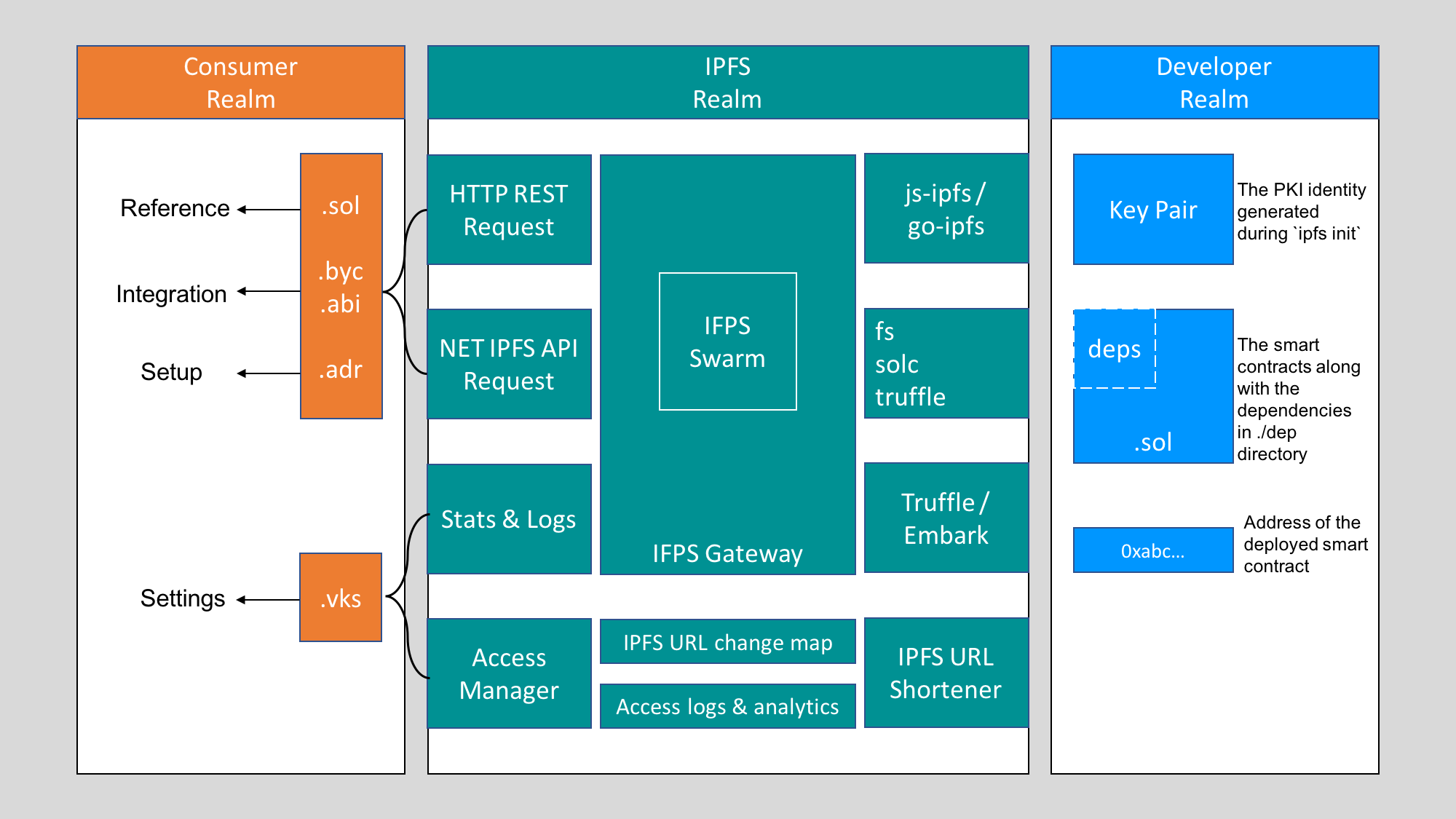Click the fs solc truffle box
1456x819 pixels.
pos(946,363)
